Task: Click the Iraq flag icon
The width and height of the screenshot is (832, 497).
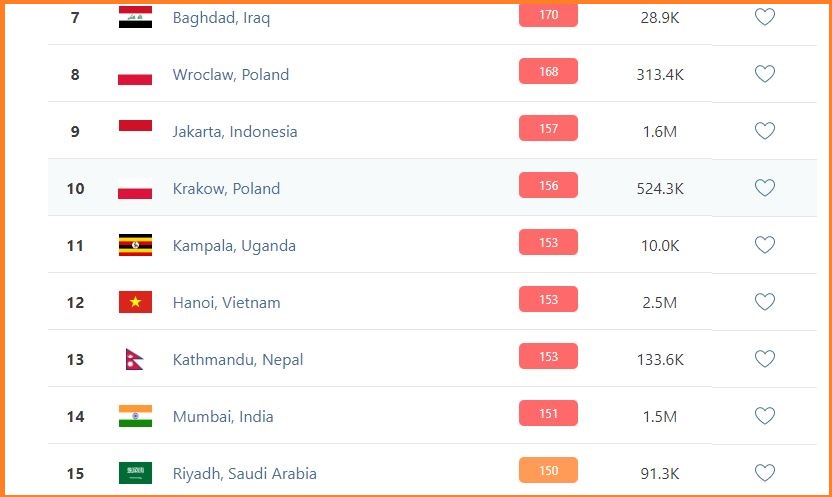Action: coord(135,17)
